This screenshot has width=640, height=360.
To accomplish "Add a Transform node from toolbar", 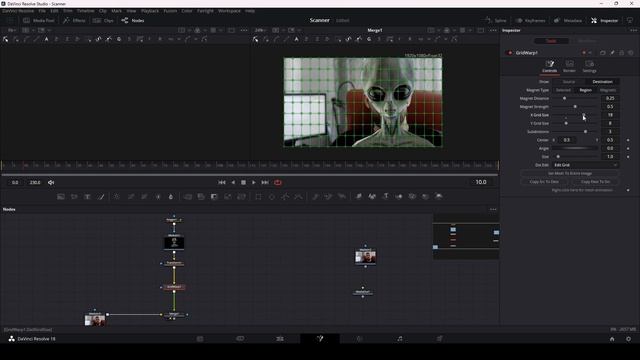I will coord(241,197).
